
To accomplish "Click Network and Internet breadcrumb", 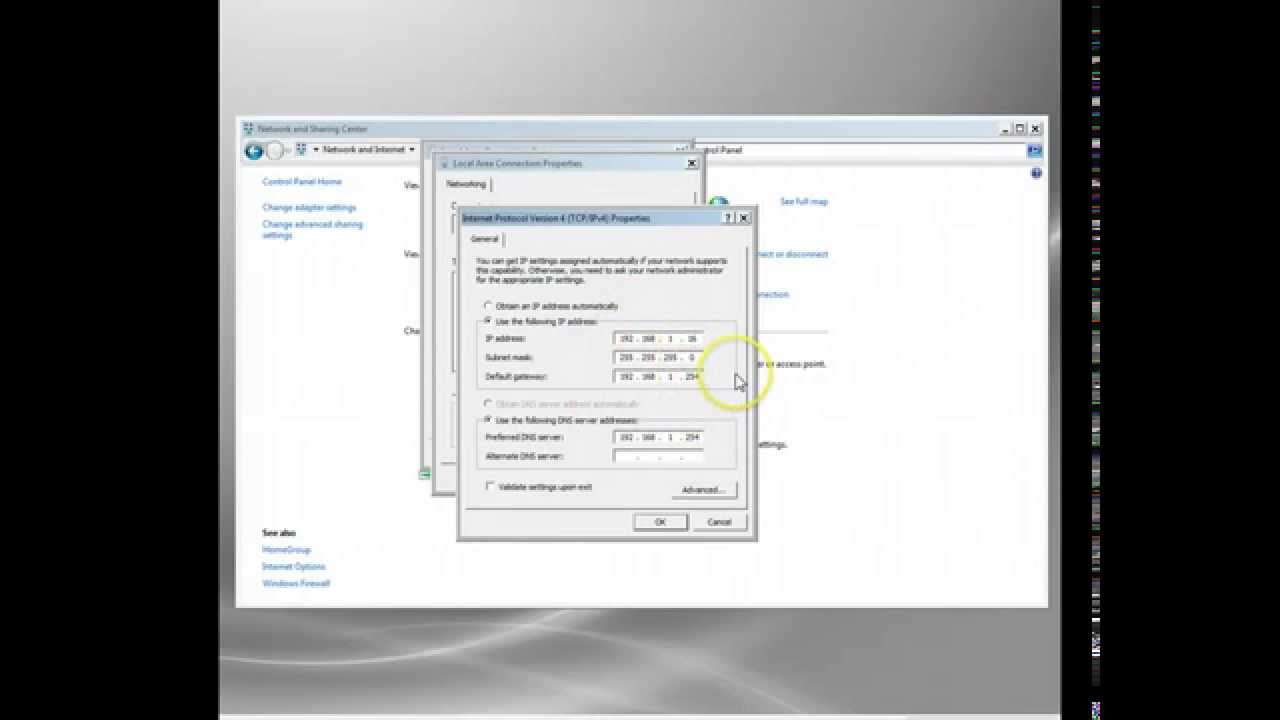I will coord(364,150).
